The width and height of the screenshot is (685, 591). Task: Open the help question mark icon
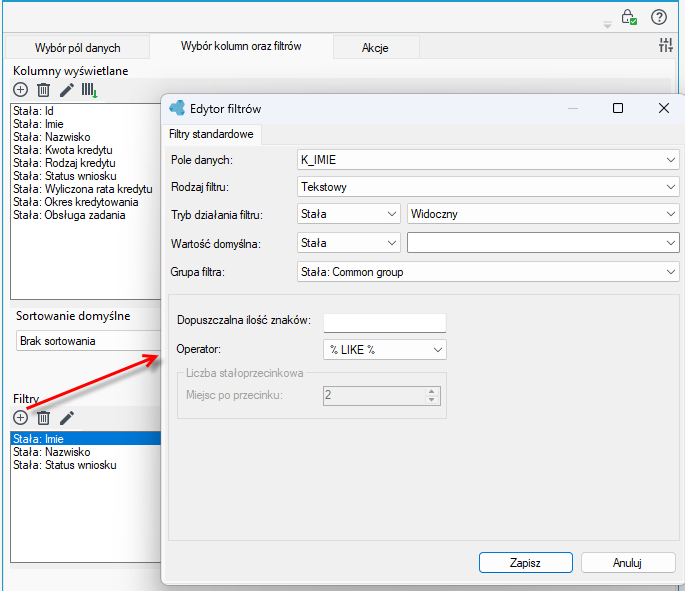pos(659,17)
